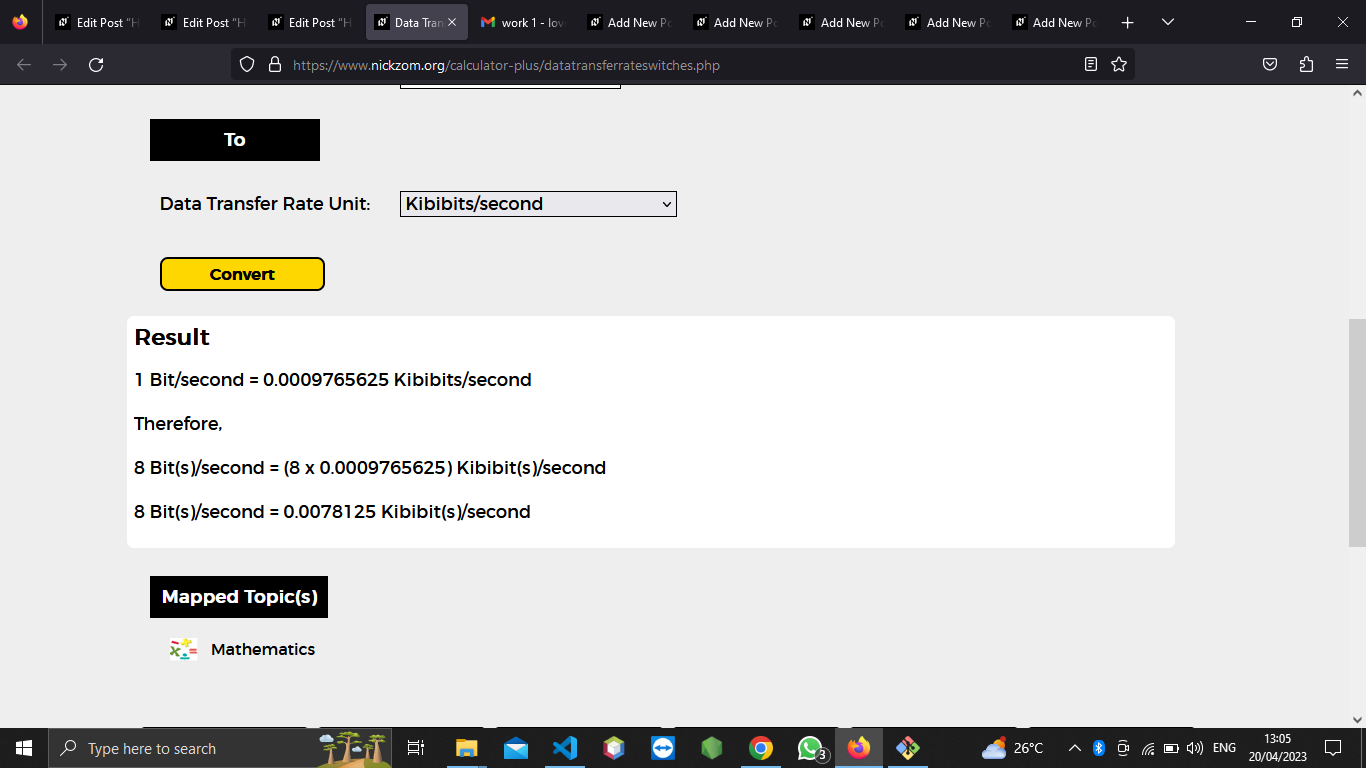Open File Explorer from the taskbar

point(467,748)
